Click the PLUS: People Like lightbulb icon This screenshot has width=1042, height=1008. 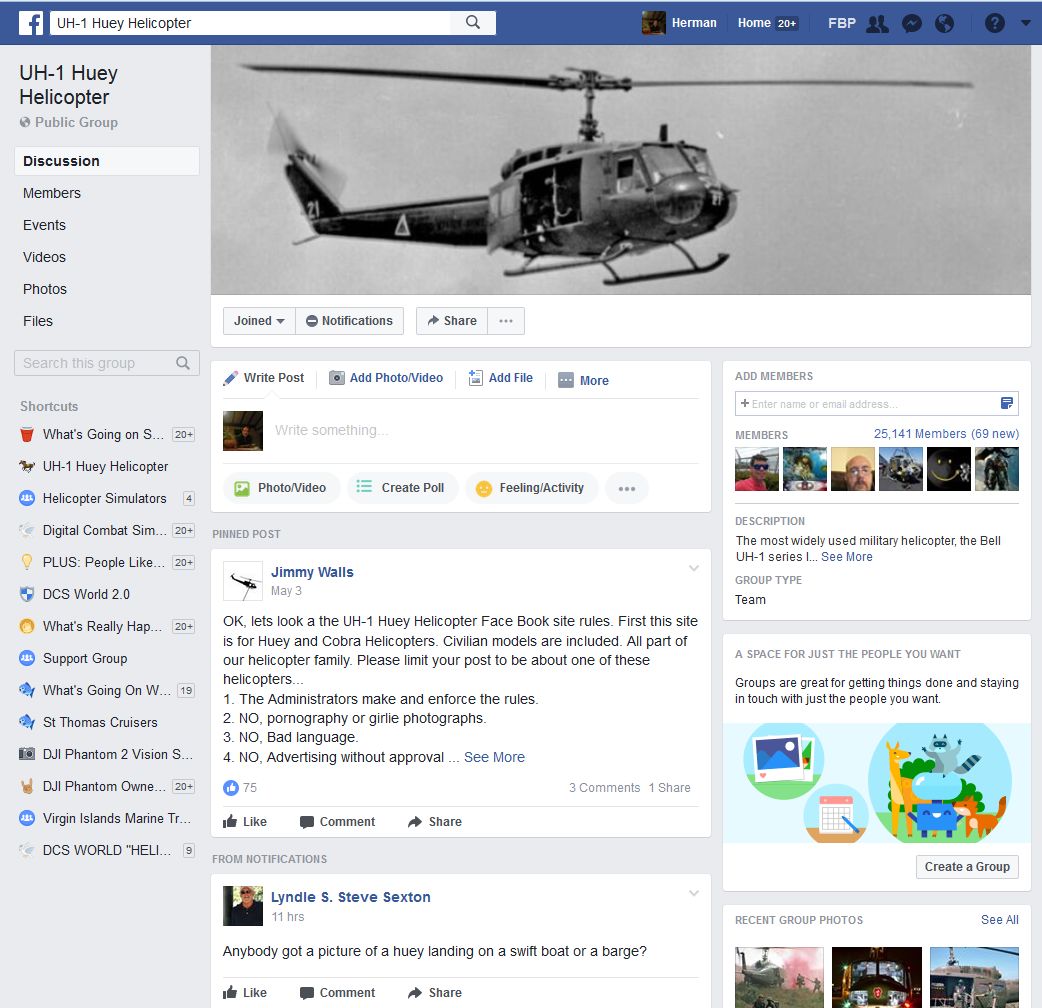27,562
